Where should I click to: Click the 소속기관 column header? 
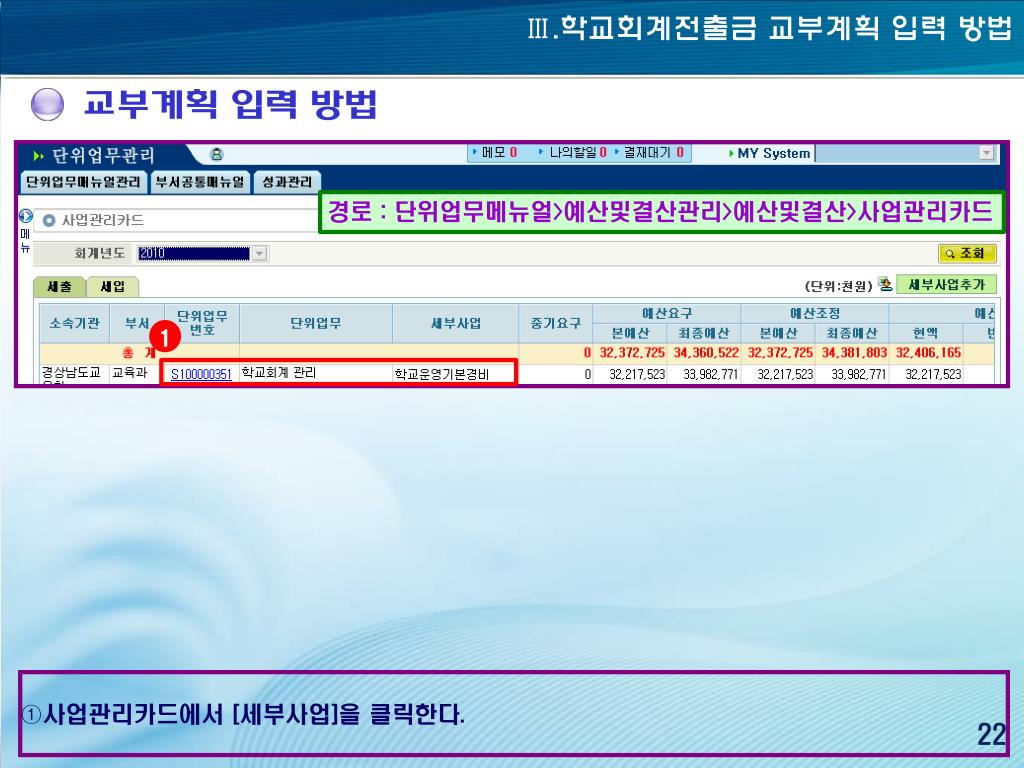tap(74, 323)
